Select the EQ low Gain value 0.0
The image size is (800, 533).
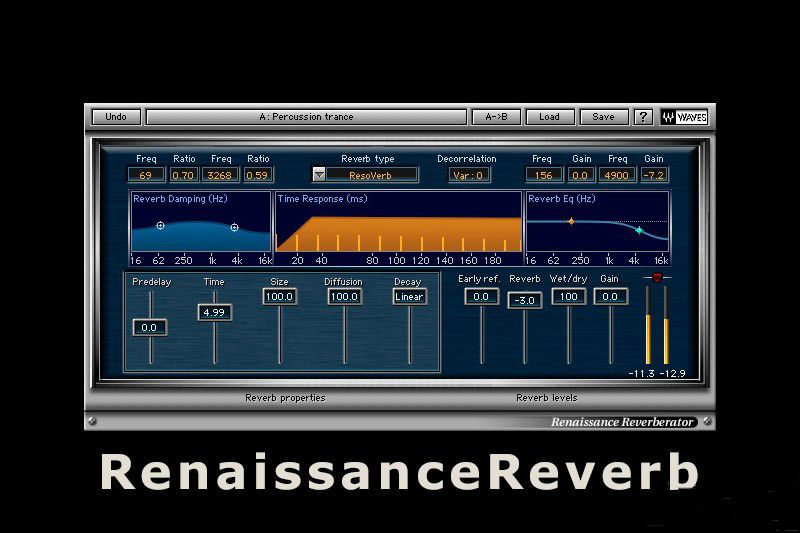click(x=580, y=175)
